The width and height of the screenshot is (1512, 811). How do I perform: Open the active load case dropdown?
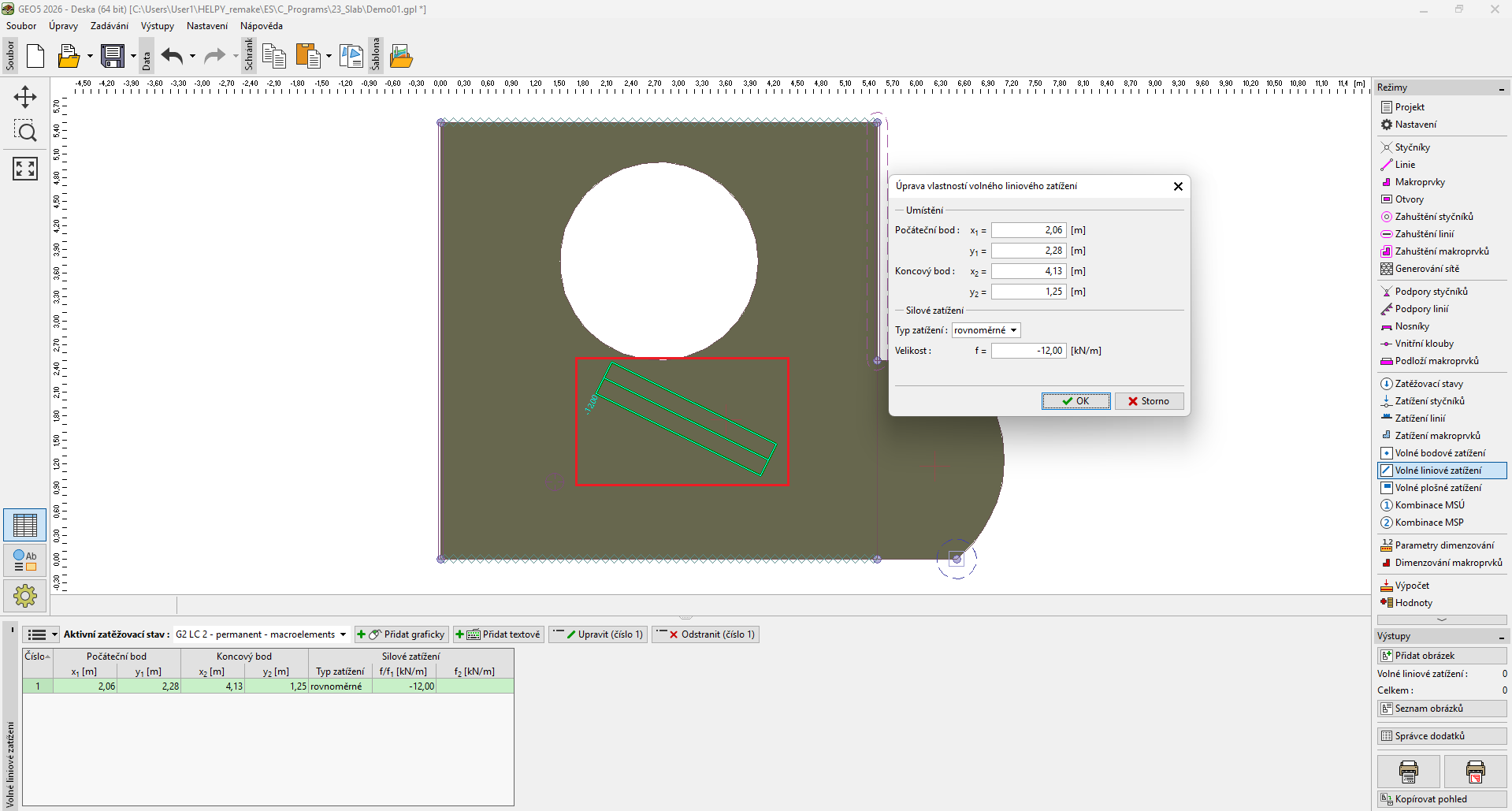261,634
